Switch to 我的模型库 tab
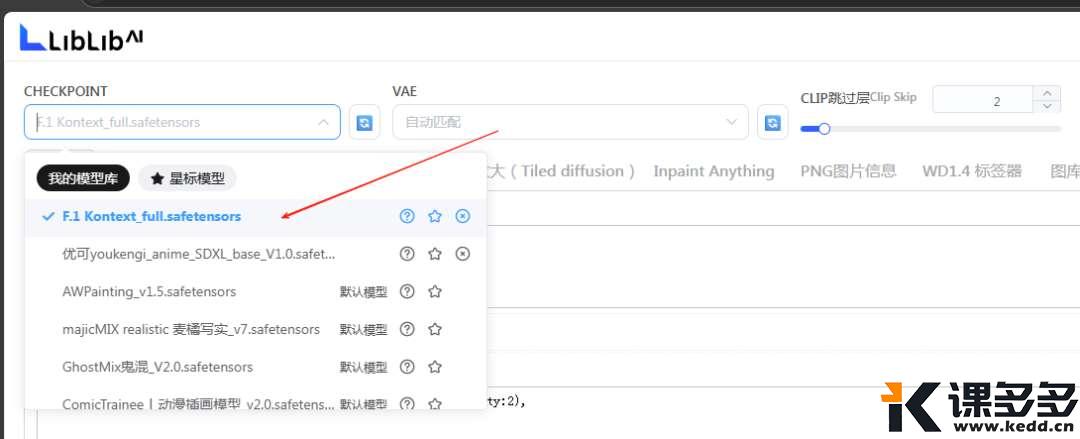Image resolution: width=1080 pixels, height=439 pixels. tap(83, 178)
